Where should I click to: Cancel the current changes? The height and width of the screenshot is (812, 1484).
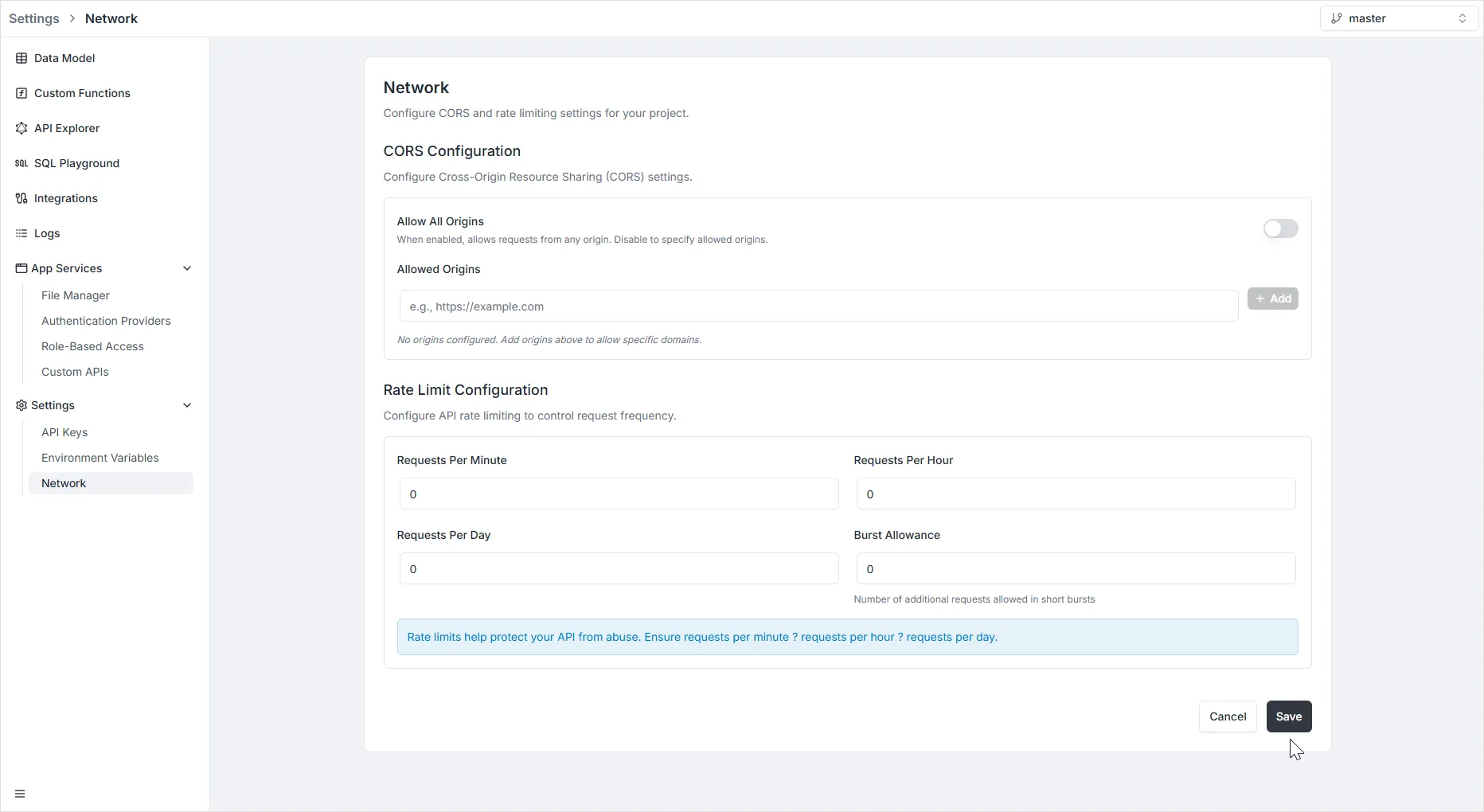click(x=1228, y=716)
